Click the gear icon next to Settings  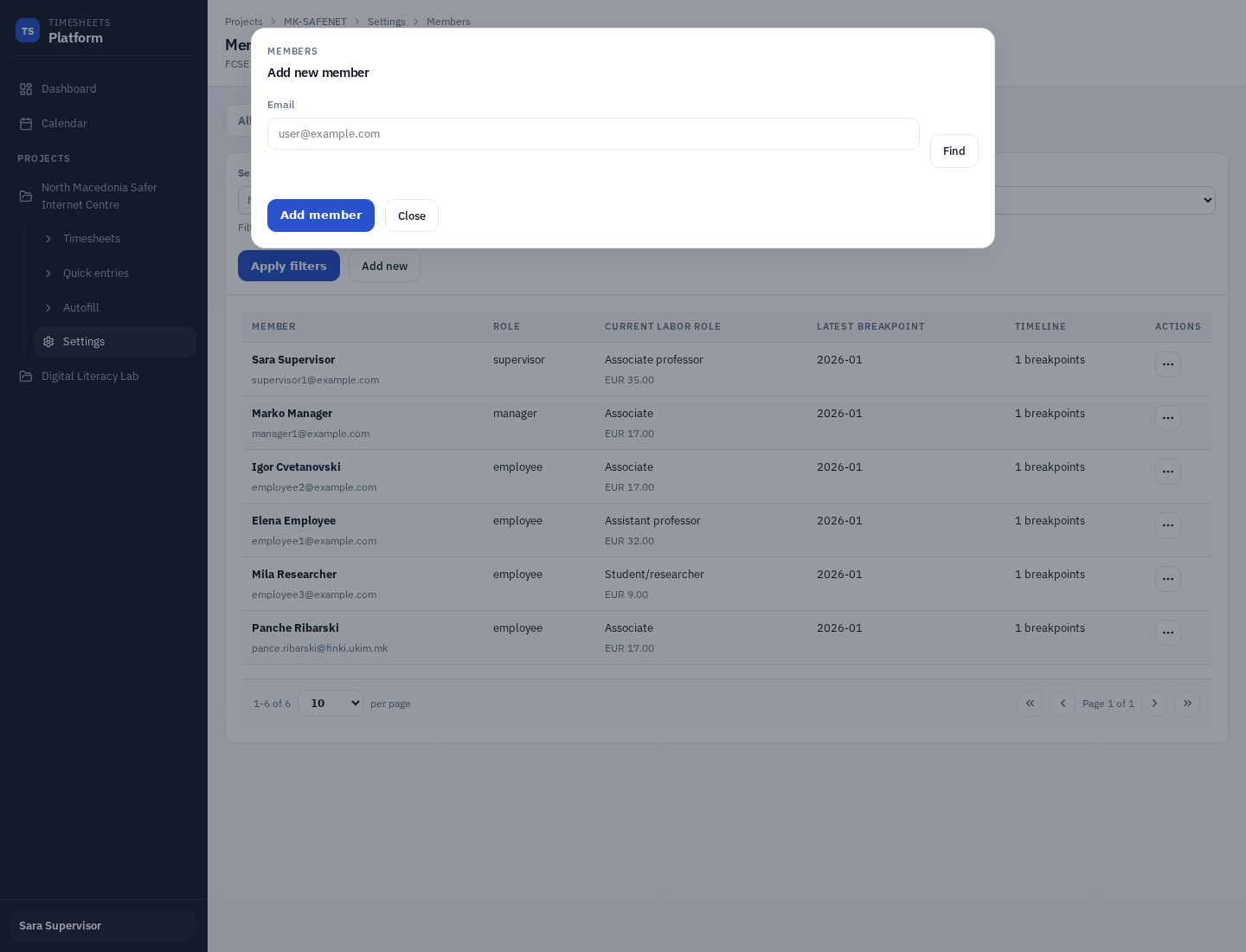click(x=48, y=342)
